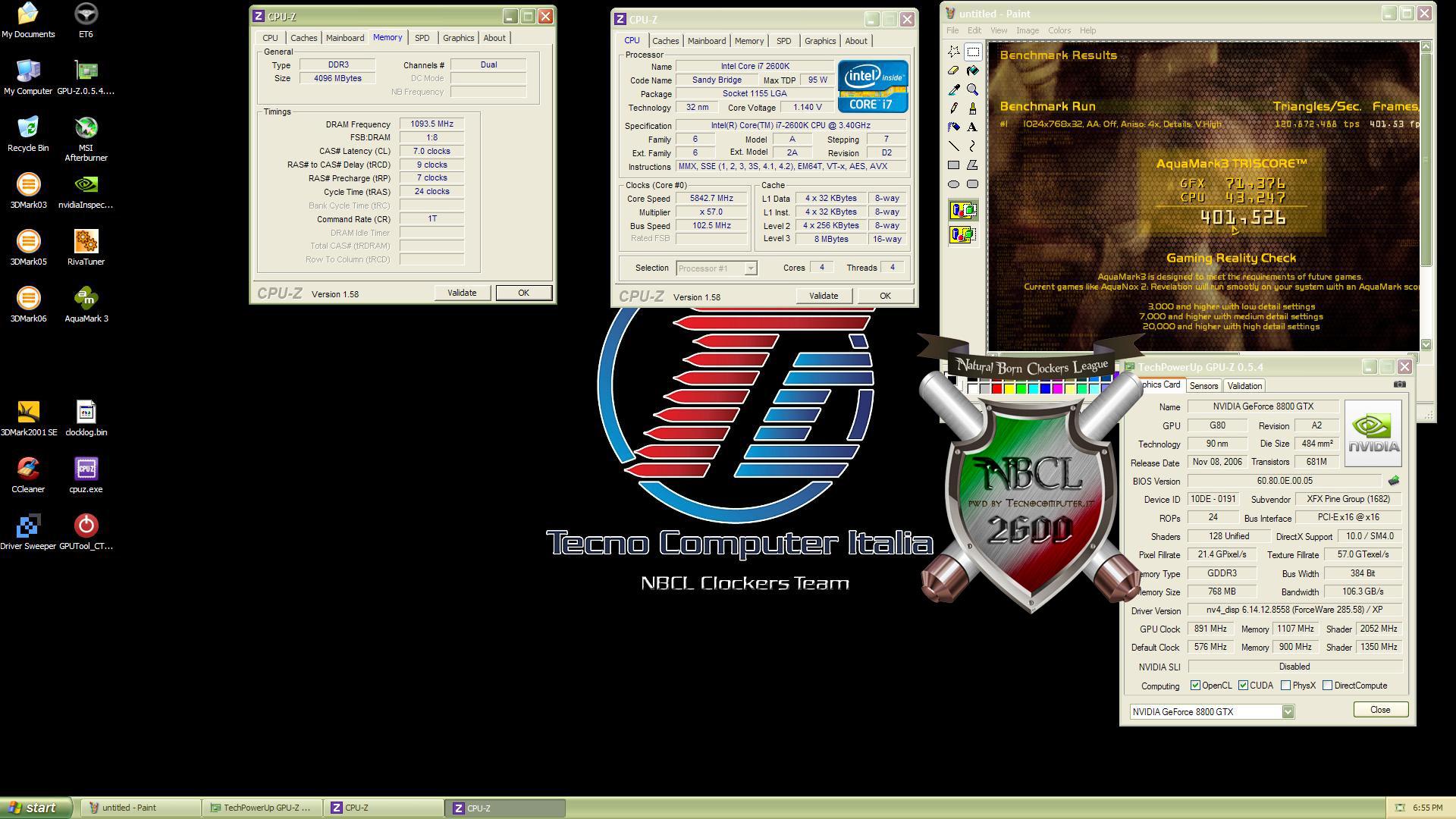
Task: Select the Brush tool in Paint
Action: click(x=973, y=108)
